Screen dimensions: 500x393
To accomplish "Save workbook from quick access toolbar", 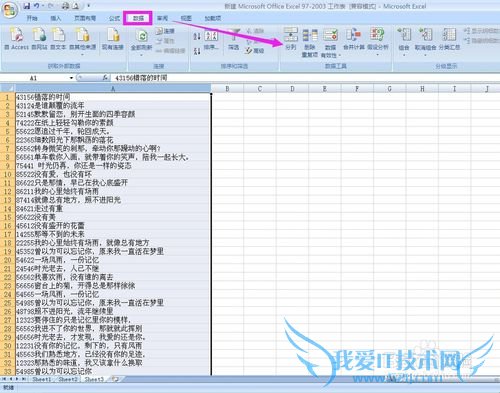I will [27, 6].
